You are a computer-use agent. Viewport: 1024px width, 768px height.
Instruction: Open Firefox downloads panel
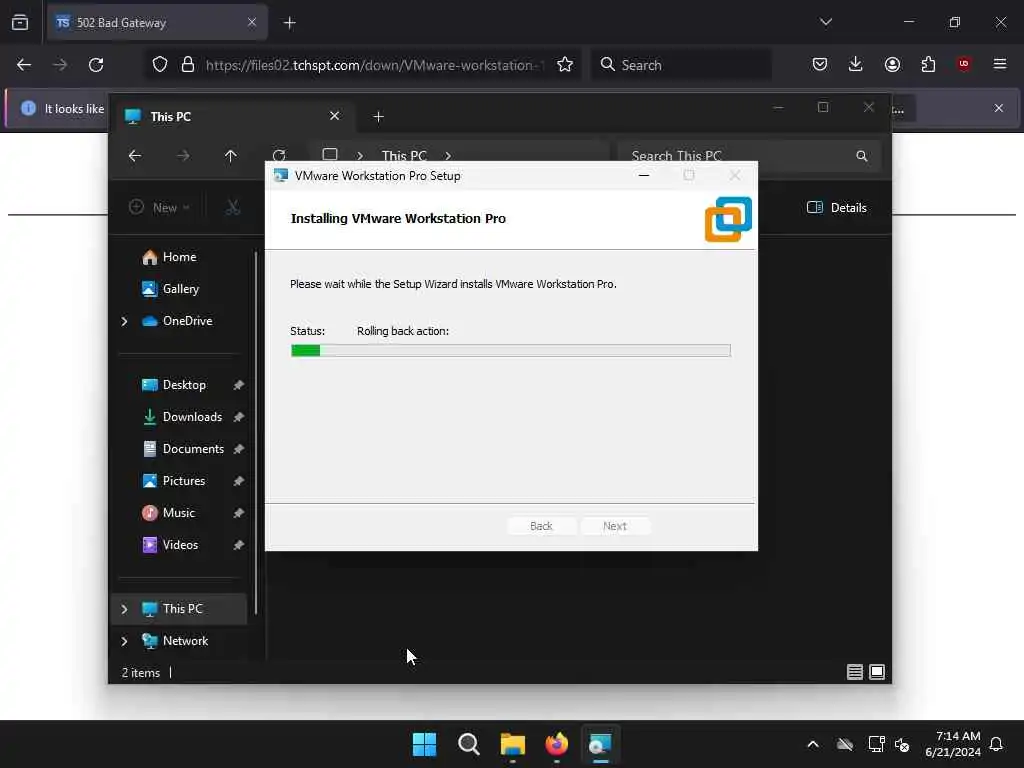[x=856, y=64]
